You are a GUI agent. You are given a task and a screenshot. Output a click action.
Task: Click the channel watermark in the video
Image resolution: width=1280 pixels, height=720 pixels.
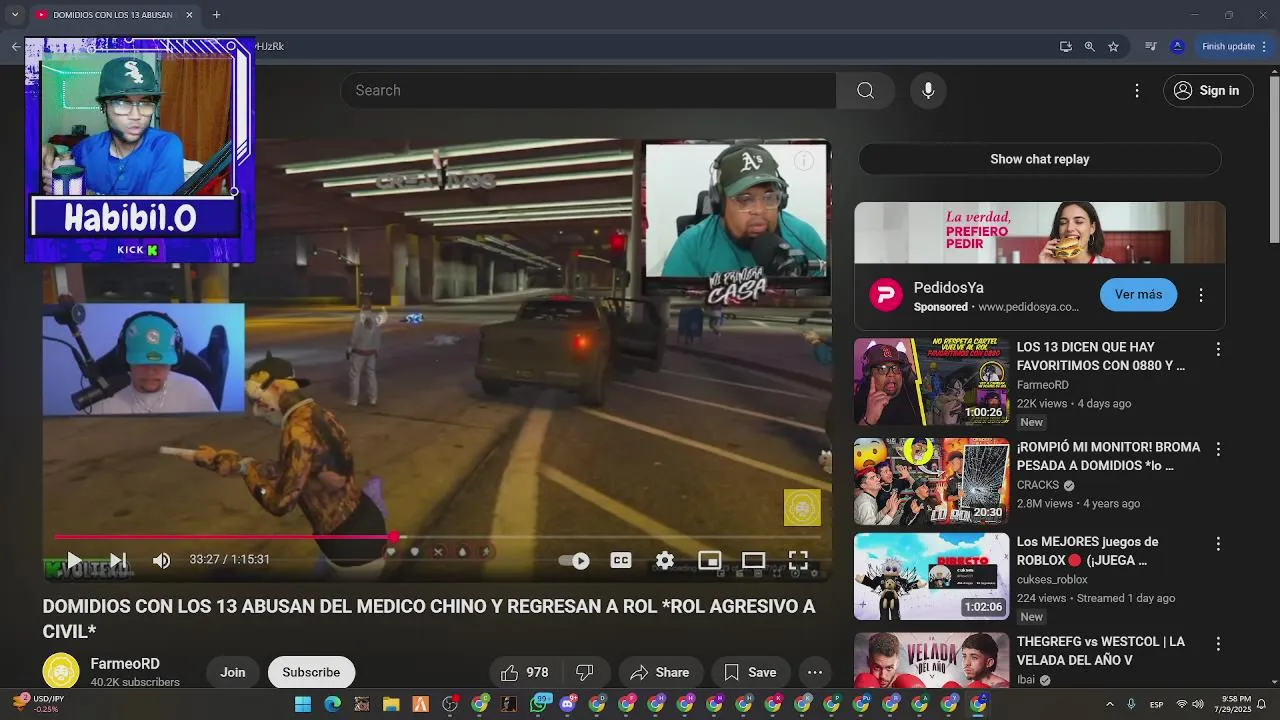tap(802, 508)
